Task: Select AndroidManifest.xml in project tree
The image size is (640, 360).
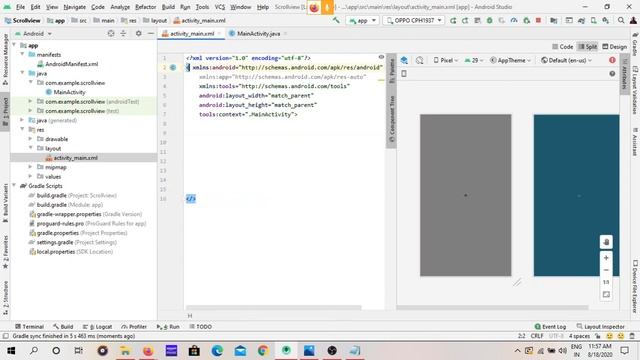Action: tap(71, 64)
